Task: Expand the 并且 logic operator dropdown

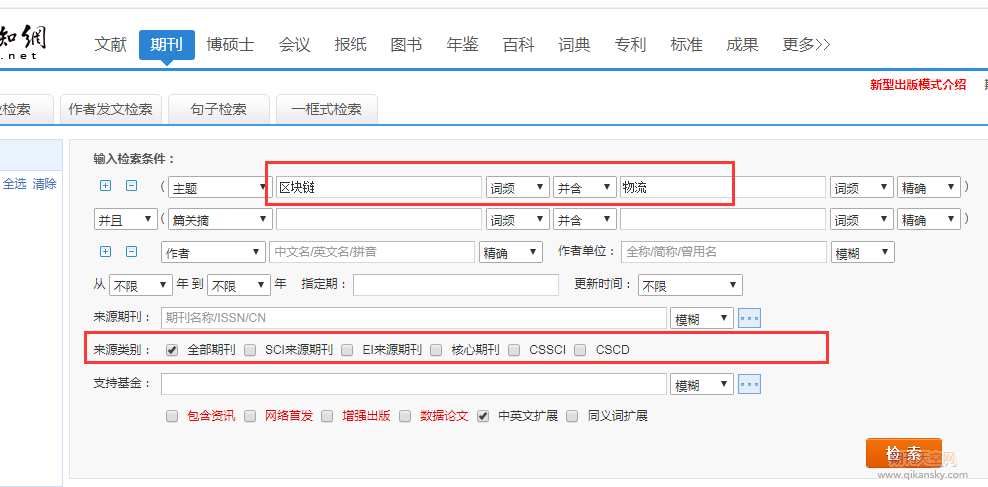Action: click(x=125, y=220)
